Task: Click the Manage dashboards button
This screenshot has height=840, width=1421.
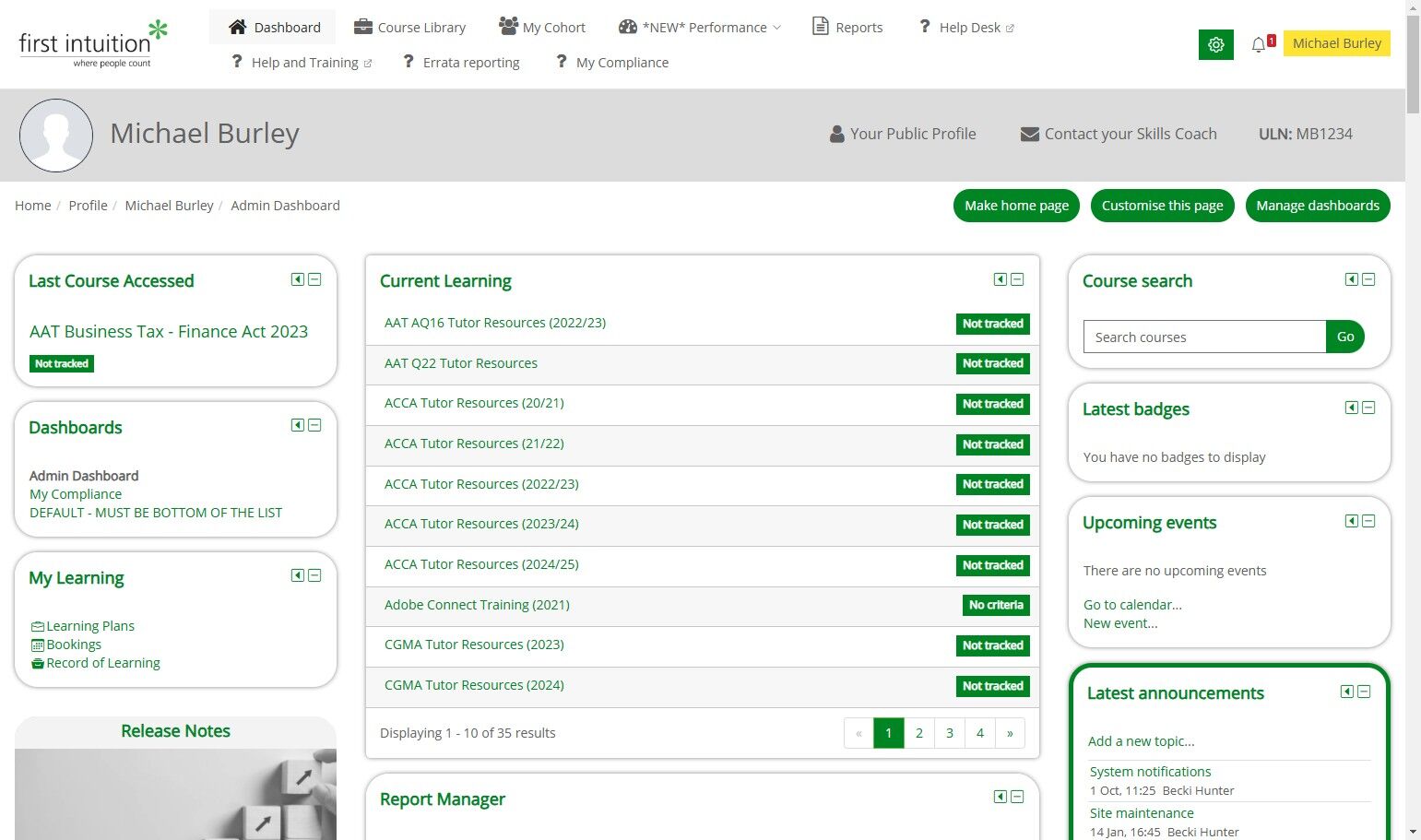Action: (1318, 206)
